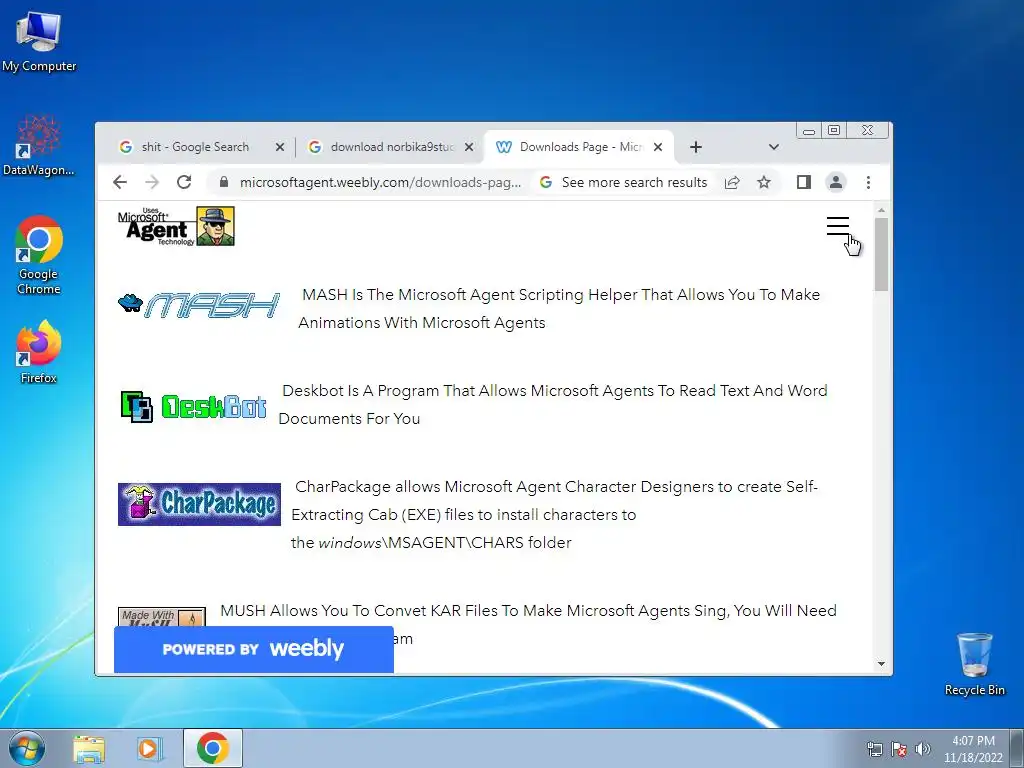Click the Made With MUSH badge
Screen dimensions: 1024x768
point(162,617)
